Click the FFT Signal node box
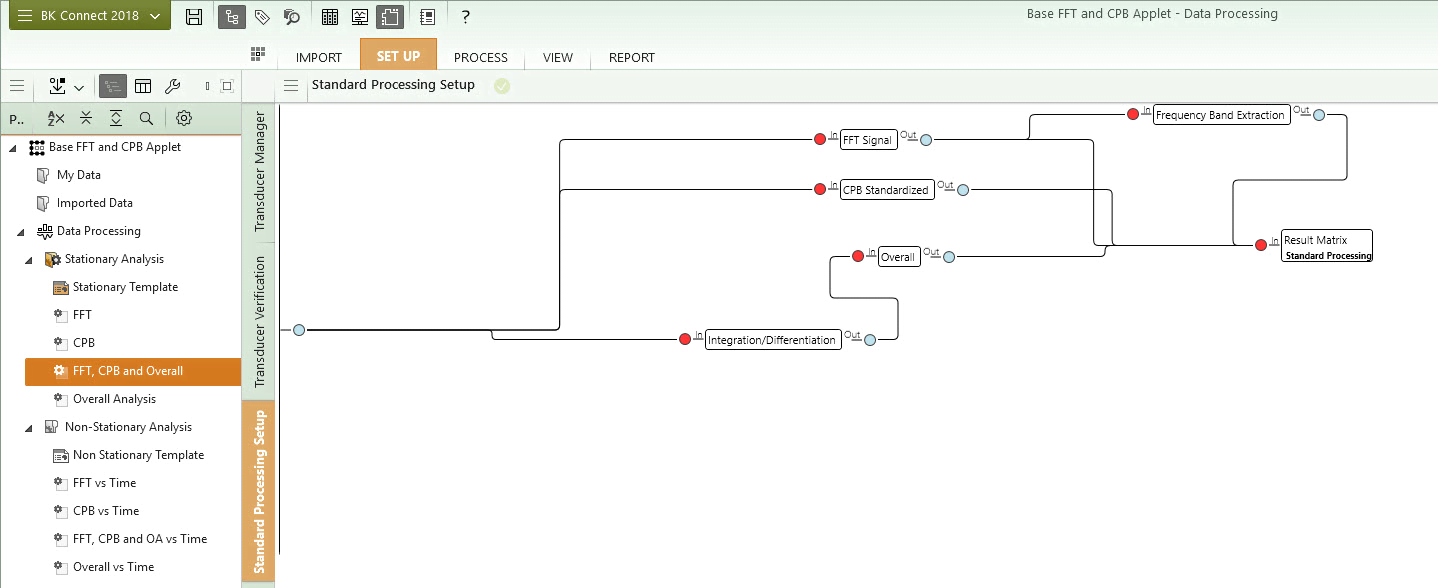The image size is (1438, 588). point(867,140)
